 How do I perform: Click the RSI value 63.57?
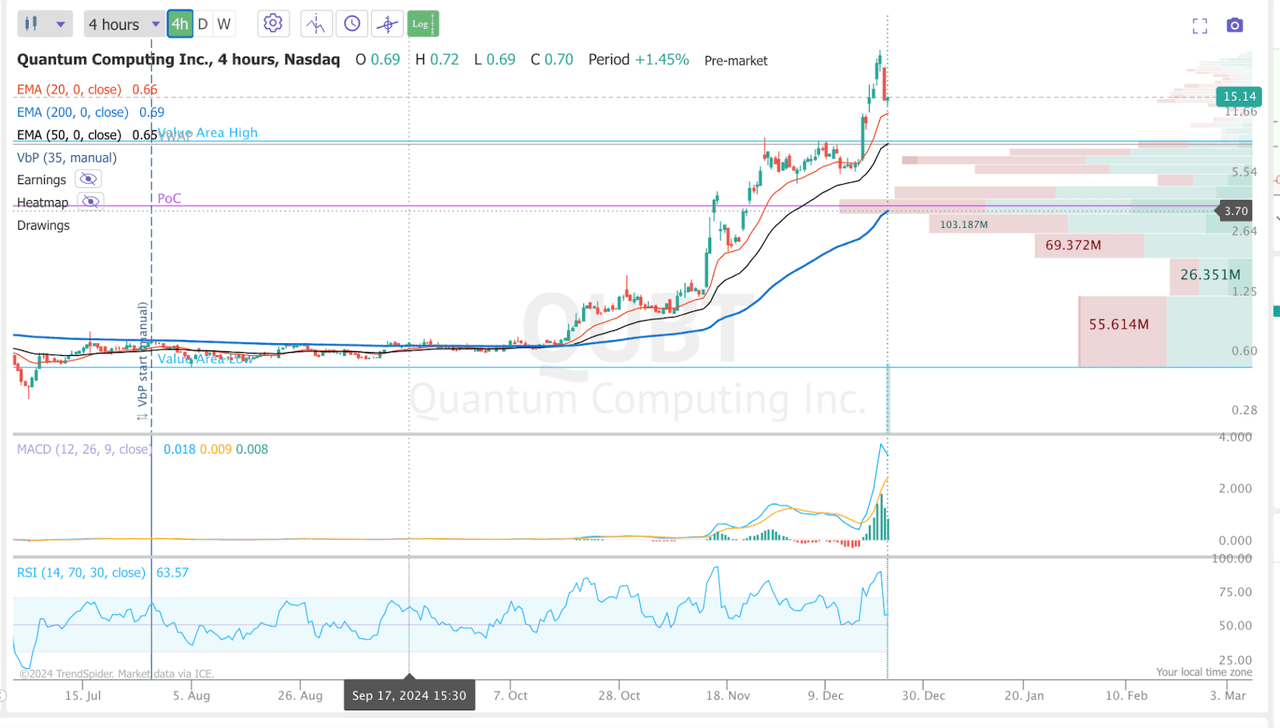[172, 573]
